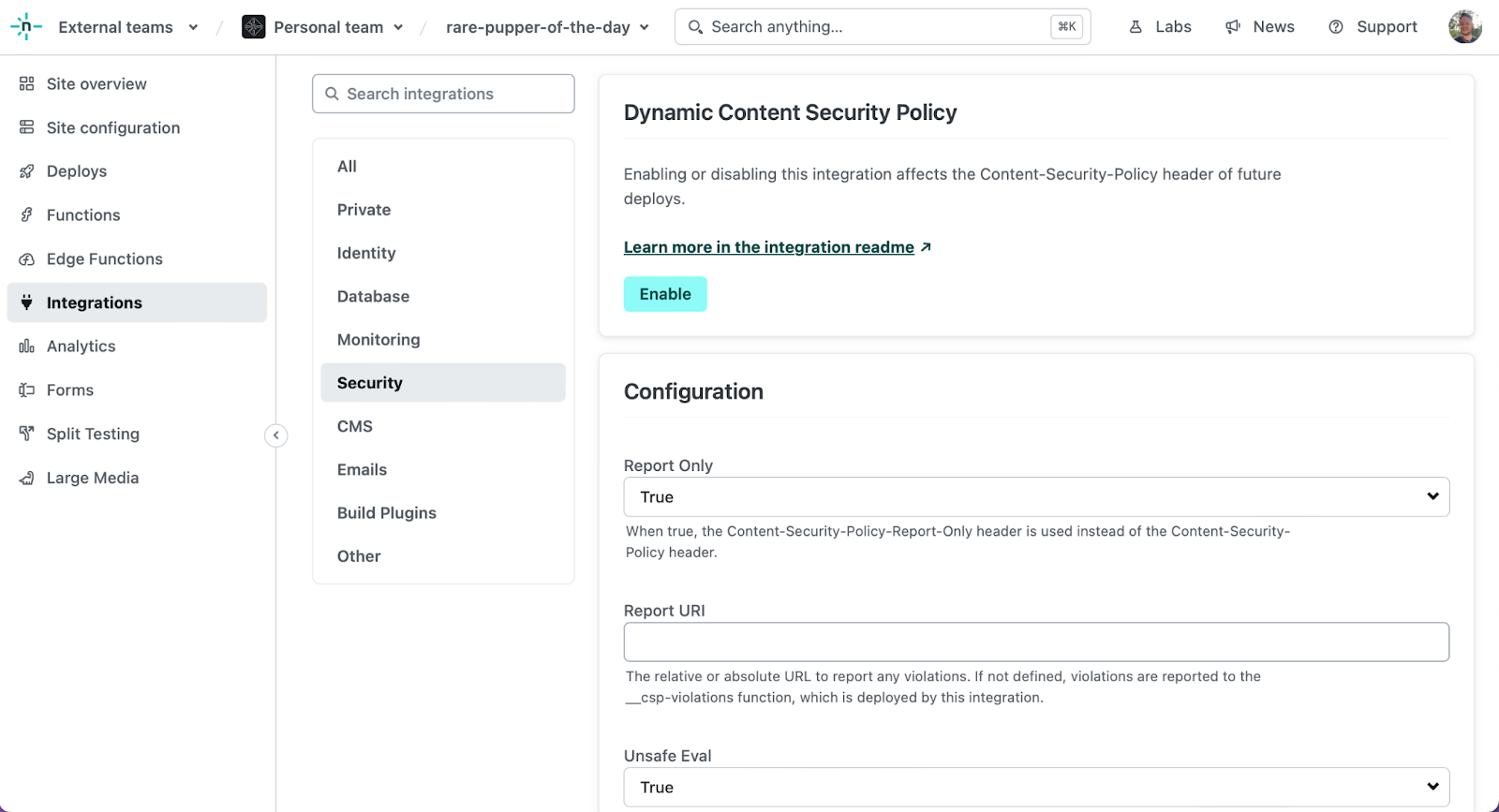
Task: Click the Edge Functions icon in sidebar
Action: 26,259
